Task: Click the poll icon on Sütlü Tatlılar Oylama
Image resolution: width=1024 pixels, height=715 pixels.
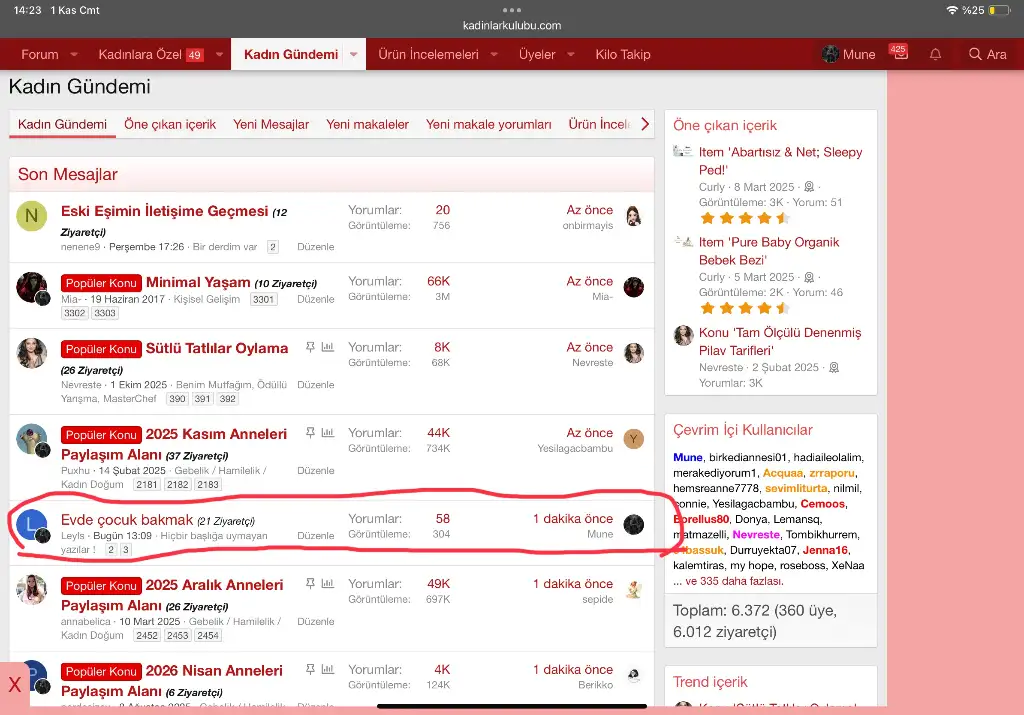Action: point(328,348)
